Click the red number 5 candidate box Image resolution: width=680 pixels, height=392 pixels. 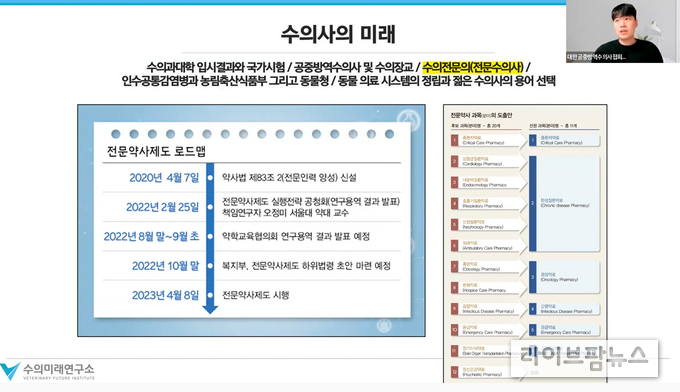[454, 225]
